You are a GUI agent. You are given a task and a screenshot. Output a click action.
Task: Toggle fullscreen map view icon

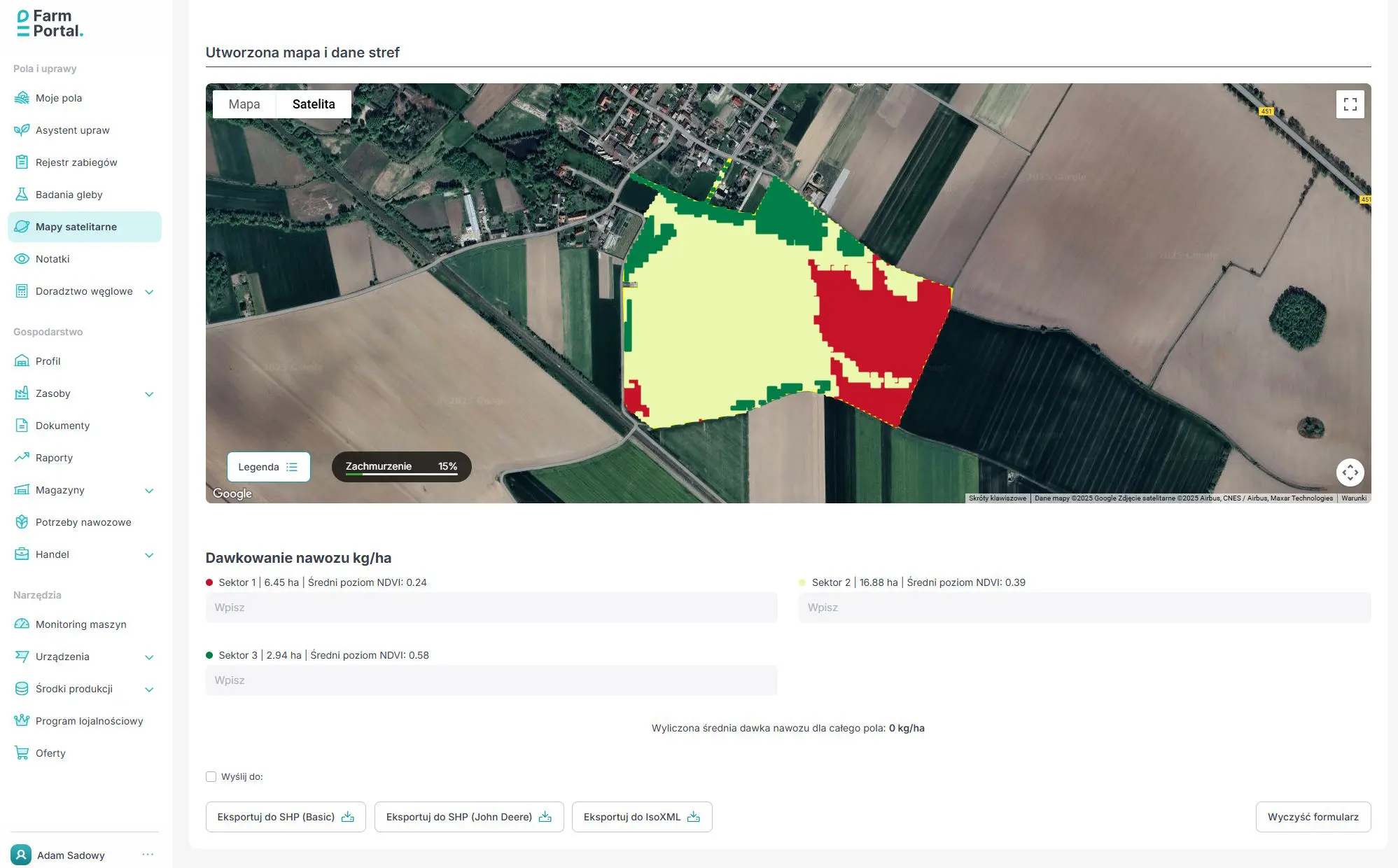click(1350, 104)
